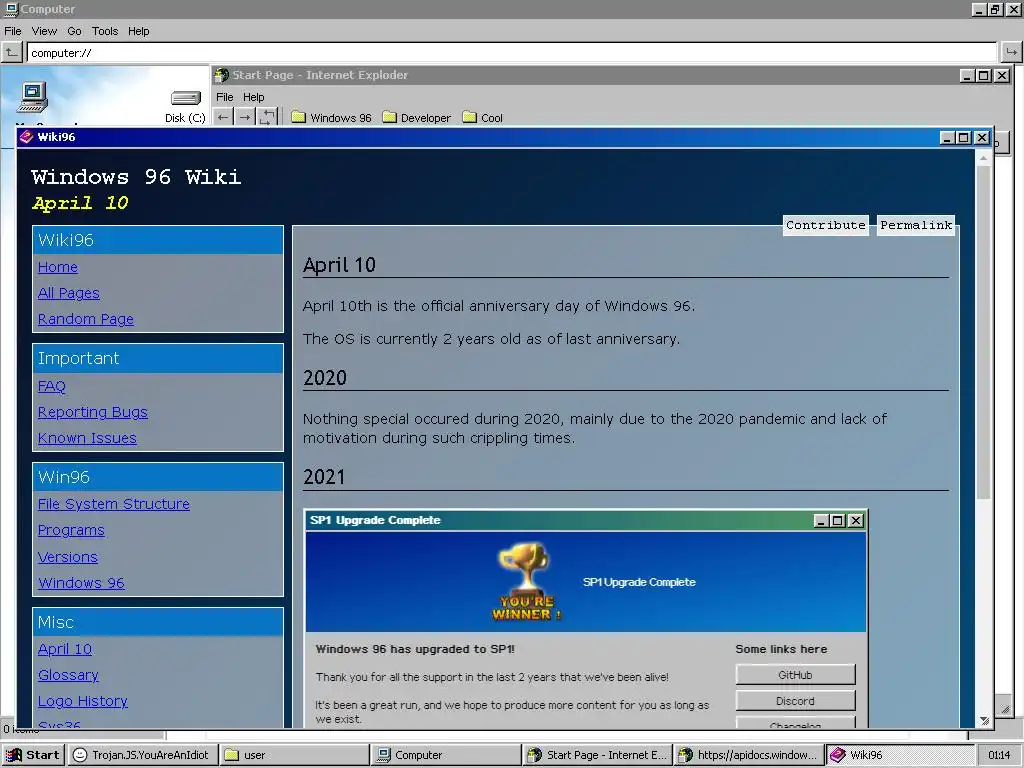The image size is (1024, 768).
Task: Open Help menu in Internet Exploder
Action: tap(253, 97)
